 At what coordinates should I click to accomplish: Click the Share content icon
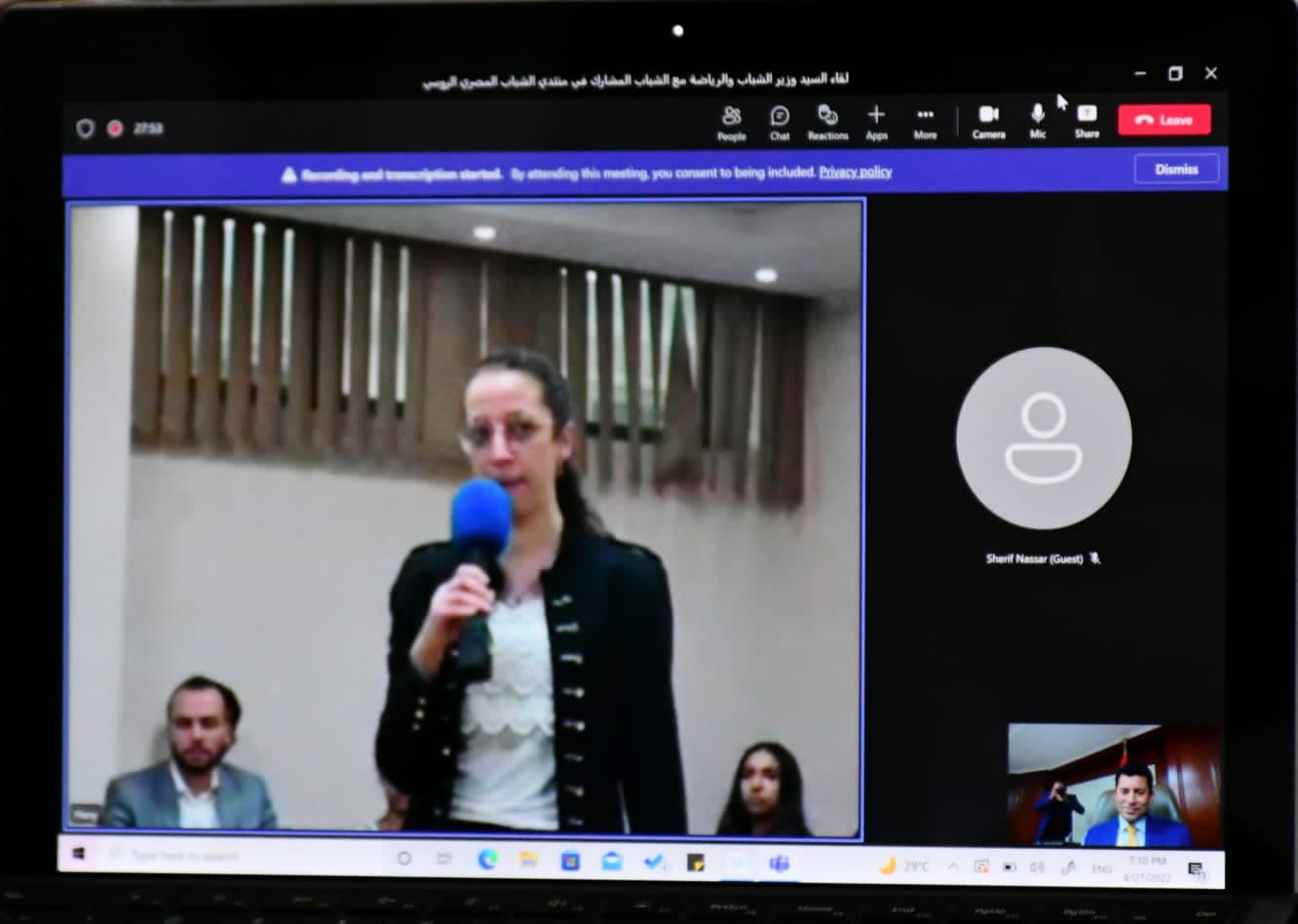1087,121
